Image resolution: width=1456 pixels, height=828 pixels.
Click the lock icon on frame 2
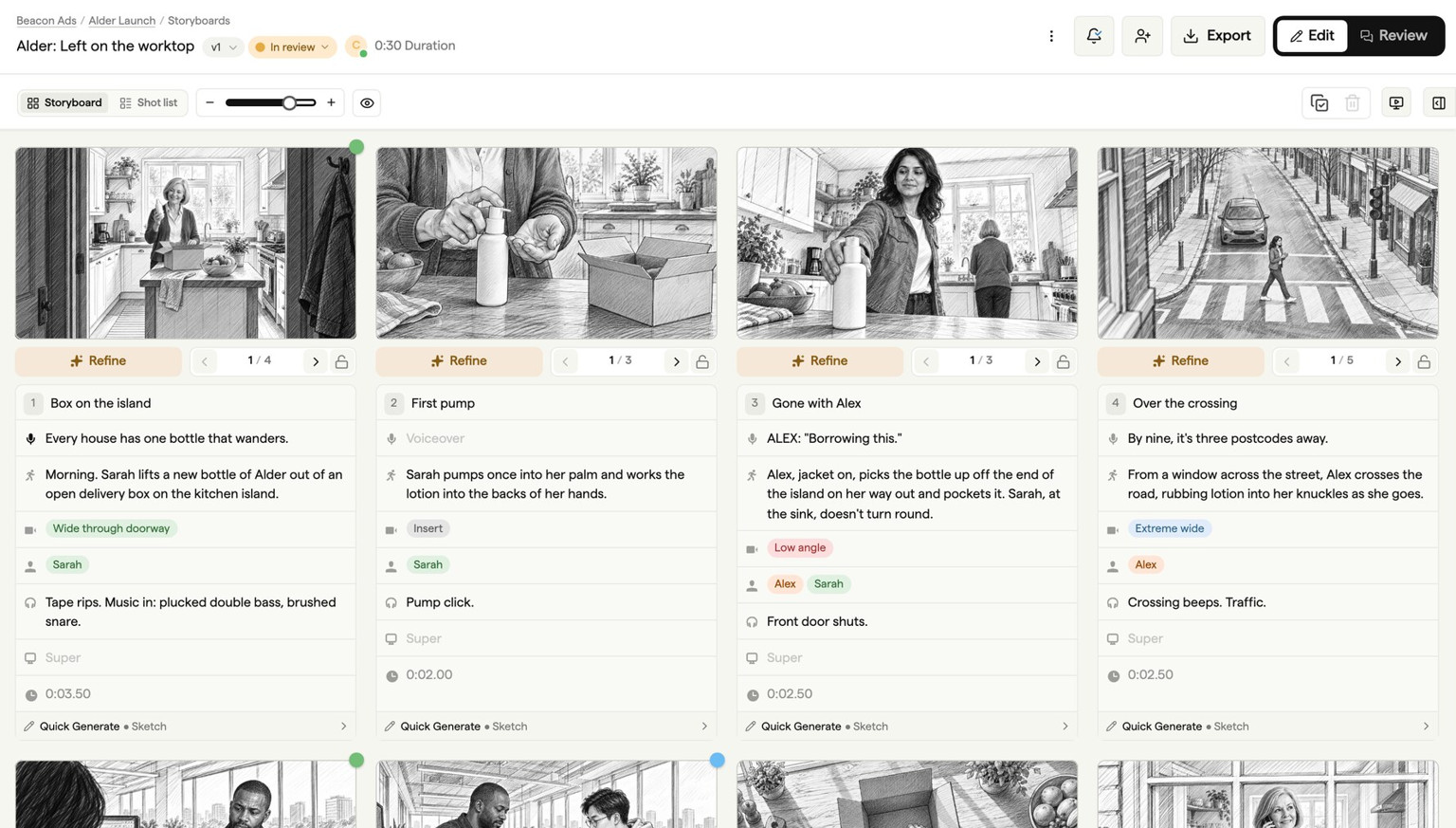[x=702, y=361]
